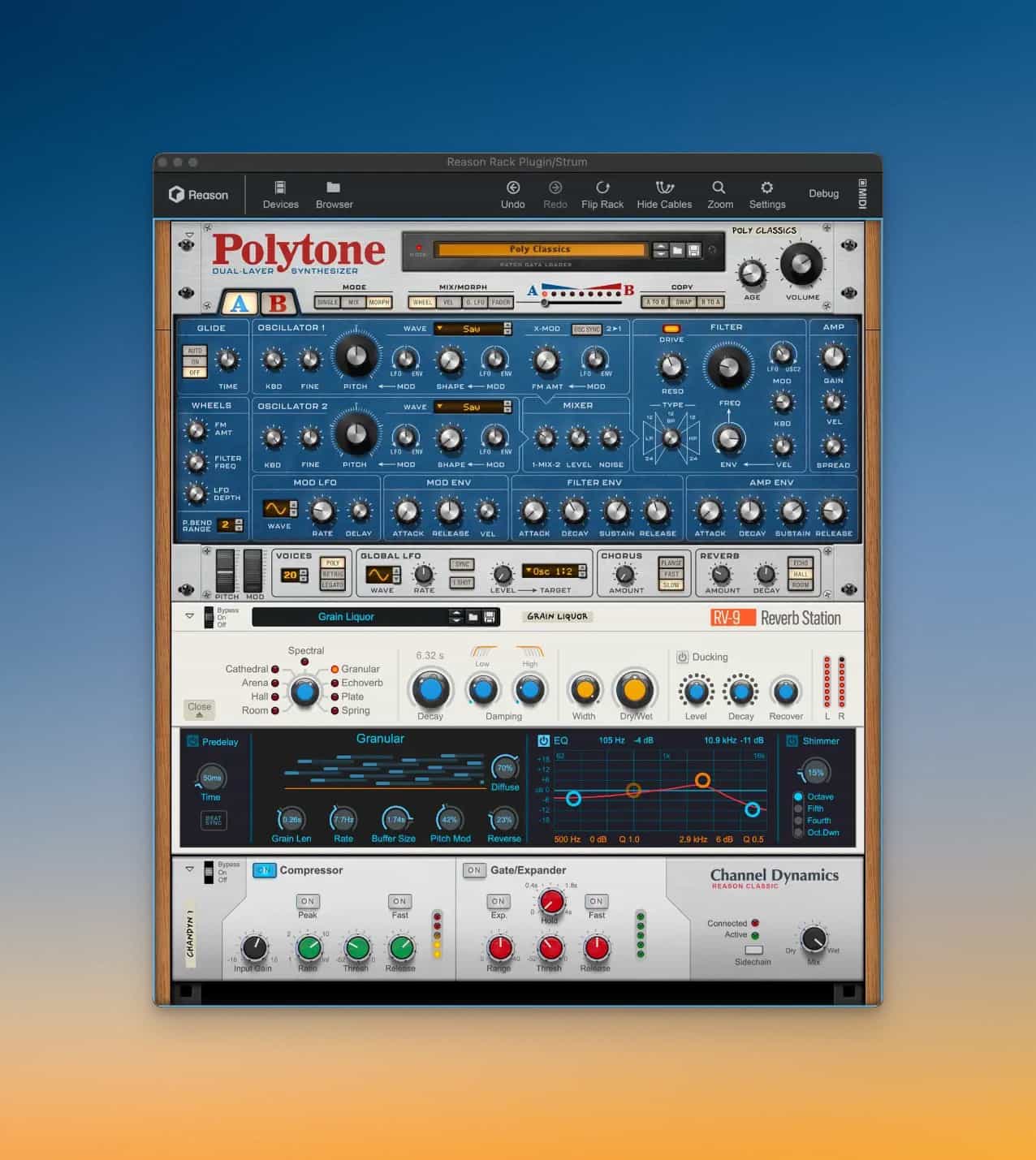Screen dimensions: 1036x1160
Task: Click the Sidechain button
Action: point(754,950)
